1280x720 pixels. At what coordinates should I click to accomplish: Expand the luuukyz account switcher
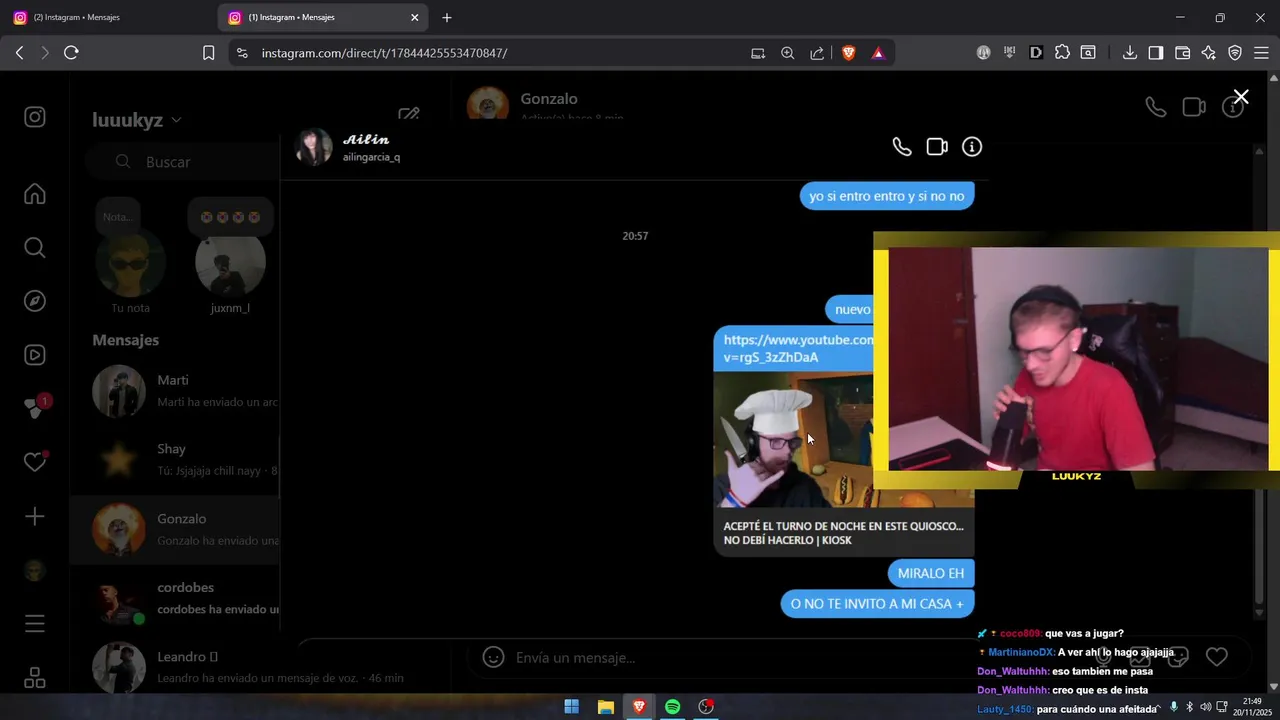137,120
